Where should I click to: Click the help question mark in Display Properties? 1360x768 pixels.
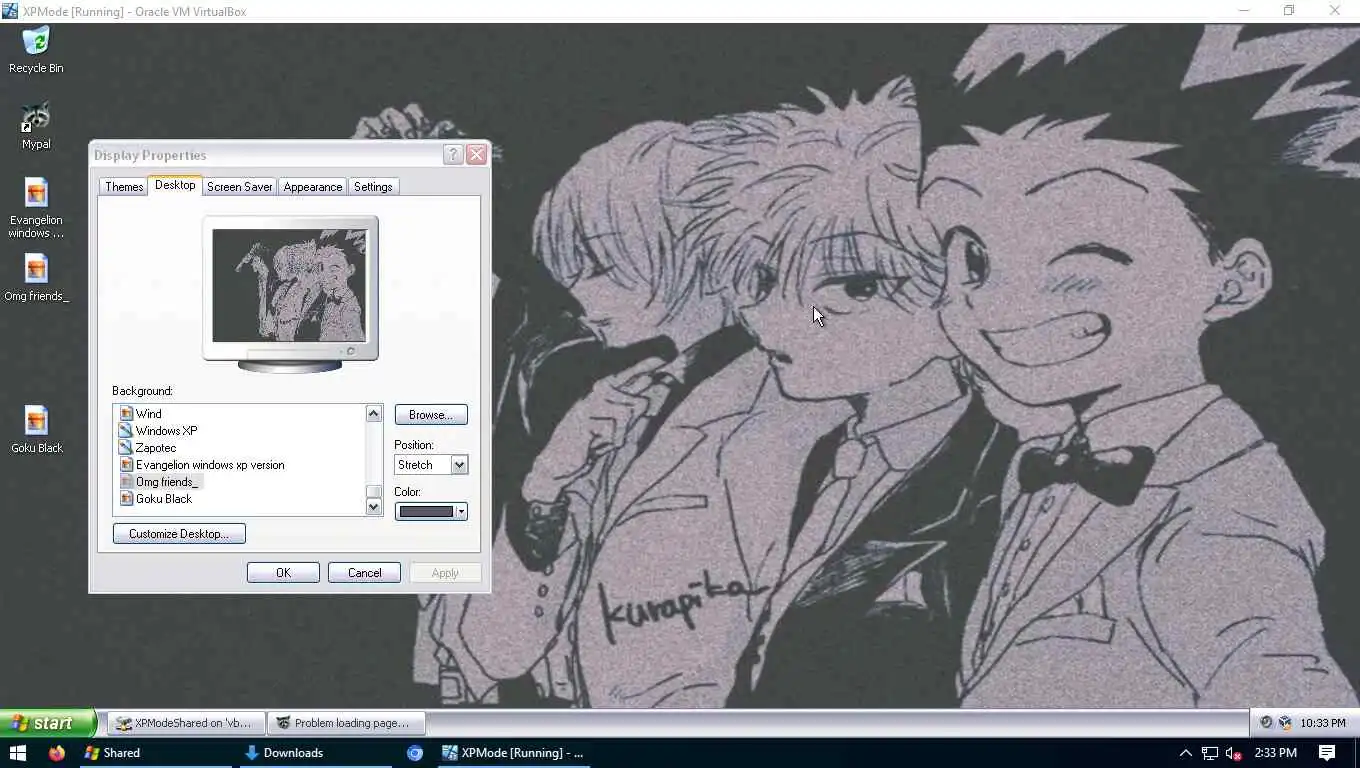[453, 154]
